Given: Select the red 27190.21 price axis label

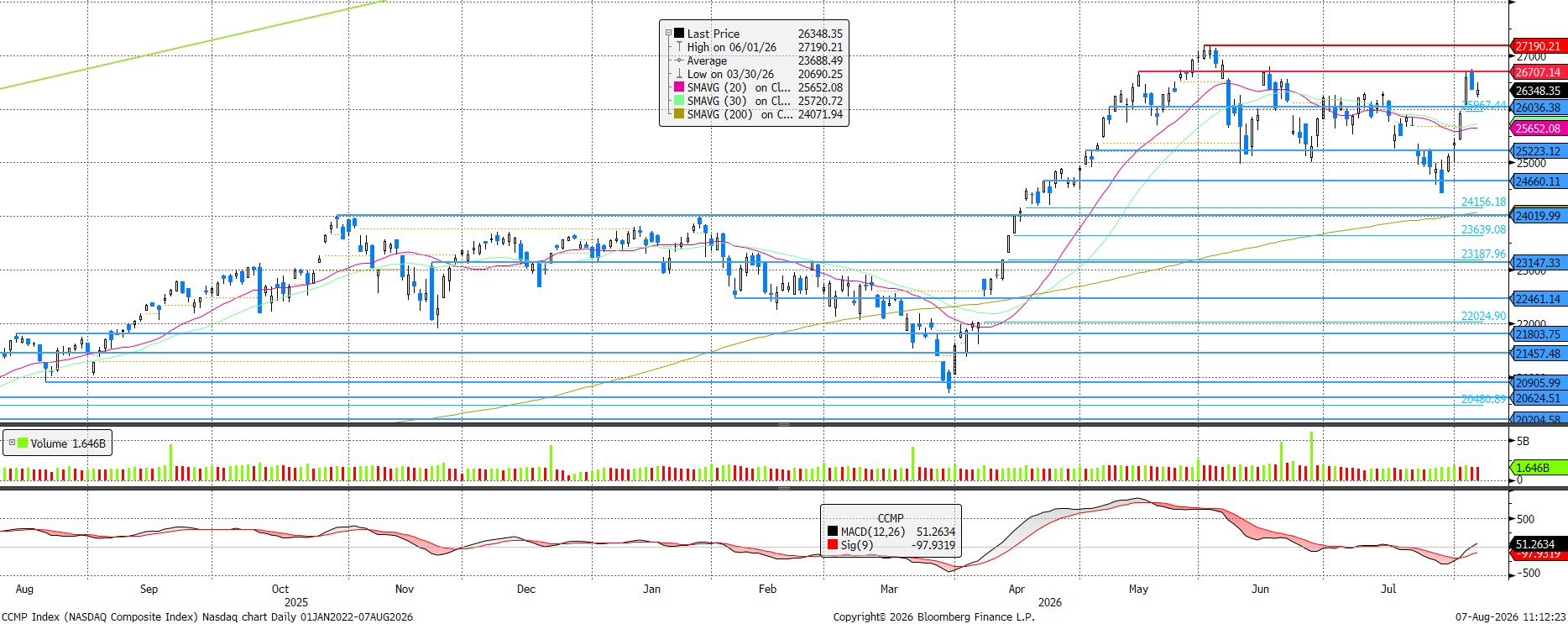Looking at the screenshot, I should (1539, 46).
